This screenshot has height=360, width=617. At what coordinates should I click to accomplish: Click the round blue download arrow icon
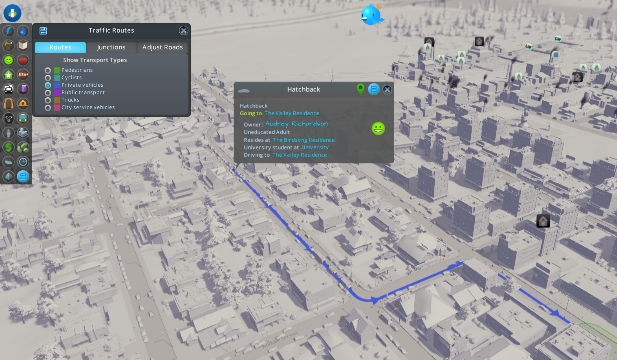12,13
